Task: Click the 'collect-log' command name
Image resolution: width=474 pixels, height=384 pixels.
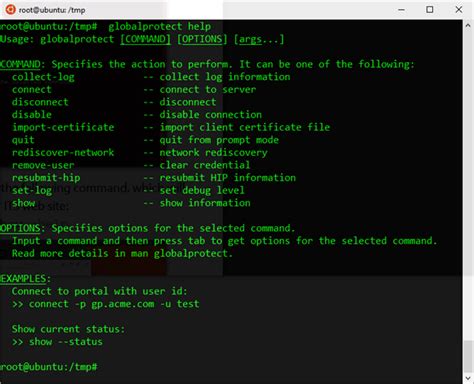Action: click(x=43, y=77)
